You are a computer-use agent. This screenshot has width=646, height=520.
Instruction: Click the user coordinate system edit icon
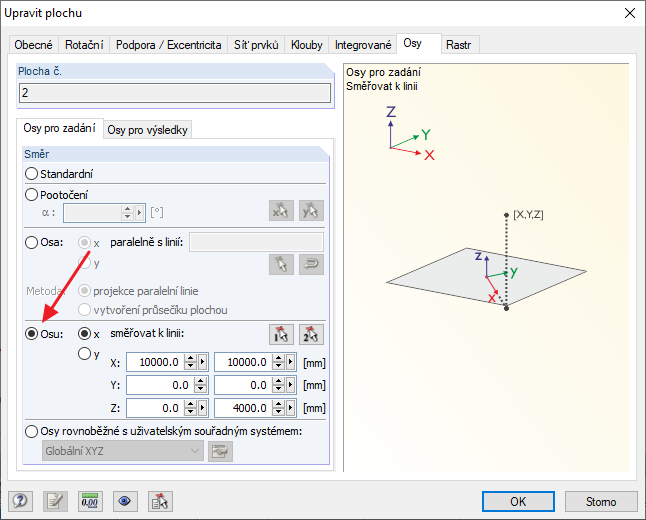(x=220, y=451)
